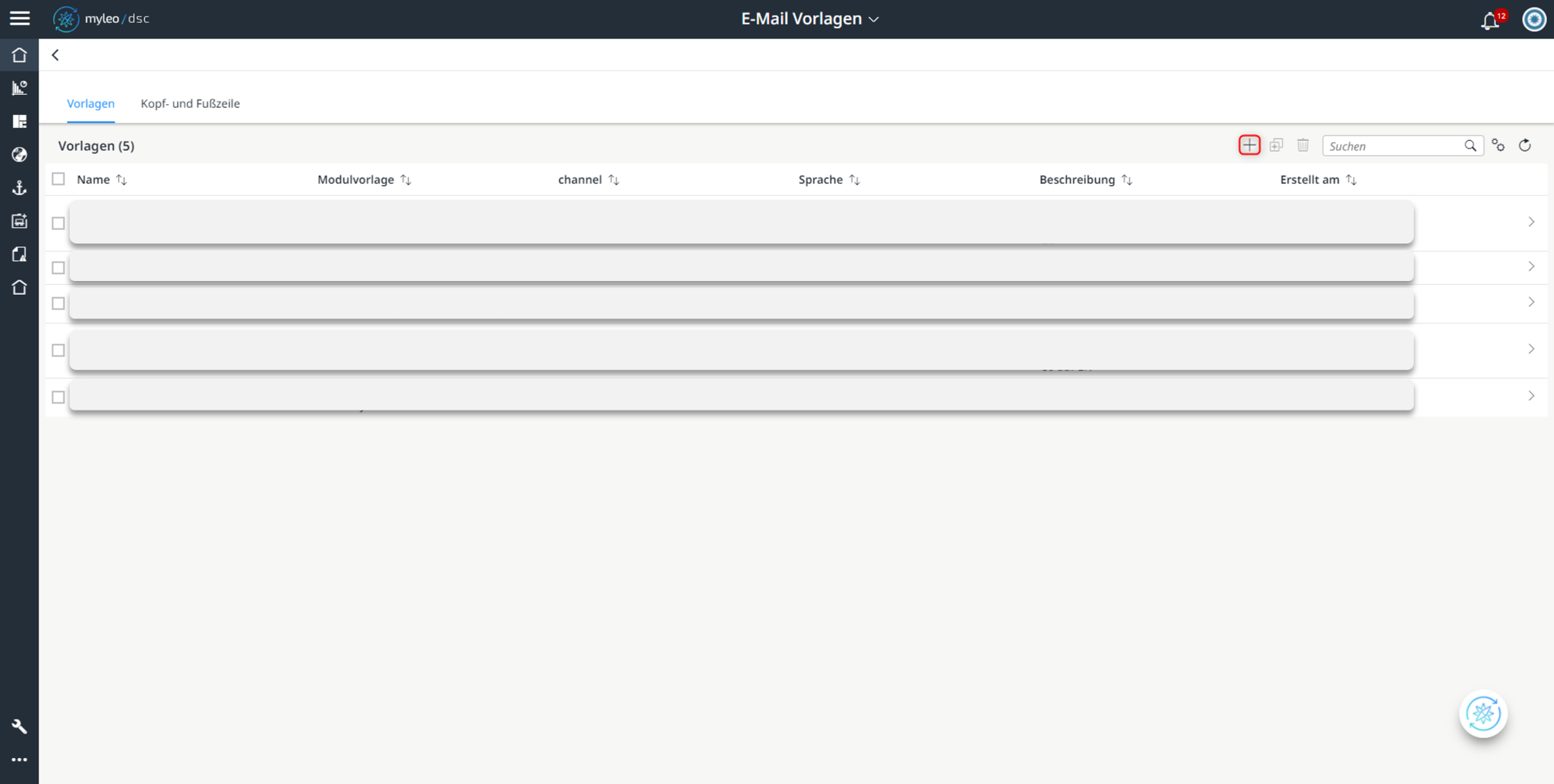Image resolution: width=1554 pixels, height=784 pixels.
Task: Open the hamburger main menu
Action: point(19,18)
